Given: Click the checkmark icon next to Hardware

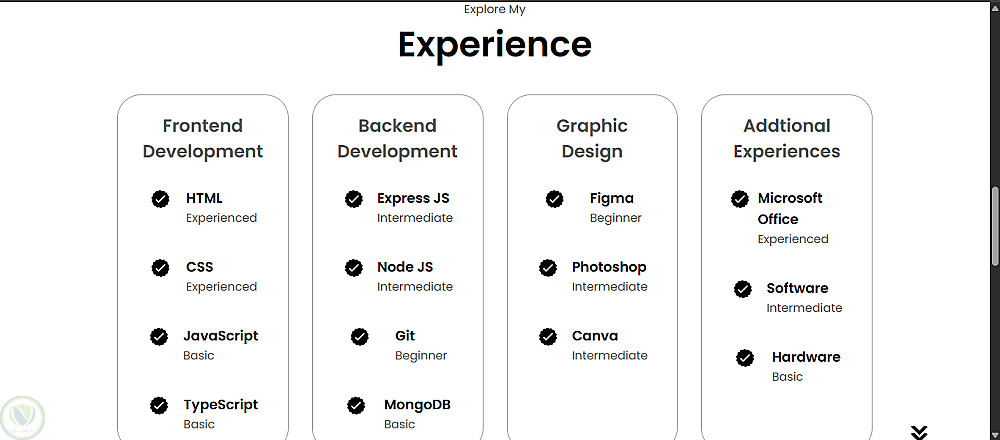Looking at the screenshot, I should (745, 358).
